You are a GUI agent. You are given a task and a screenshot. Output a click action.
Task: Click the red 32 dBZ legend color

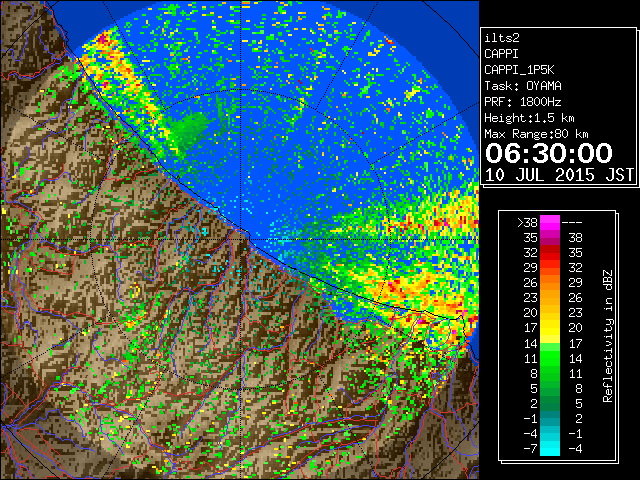coord(550,253)
